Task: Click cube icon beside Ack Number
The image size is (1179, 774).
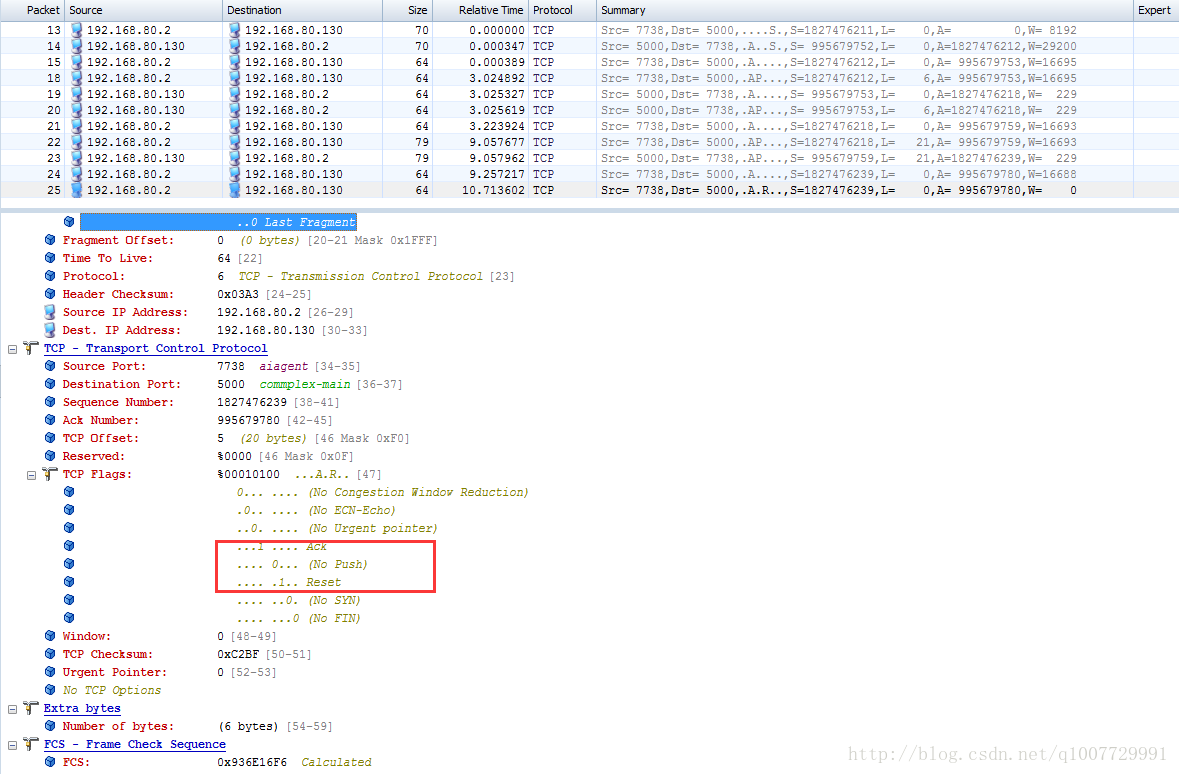Action: [x=50, y=420]
